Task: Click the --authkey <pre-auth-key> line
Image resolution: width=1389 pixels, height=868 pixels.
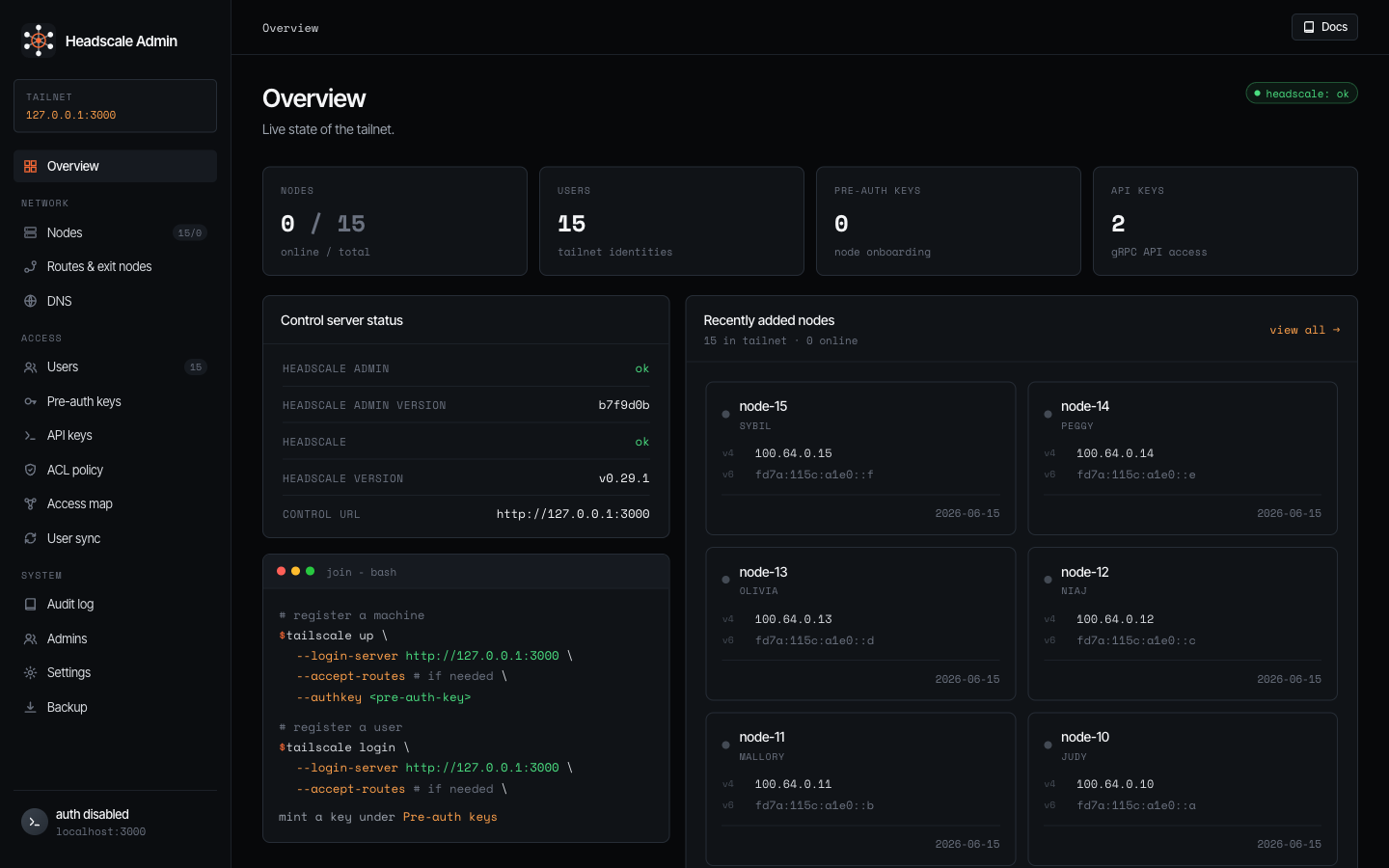Action: (384, 697)
